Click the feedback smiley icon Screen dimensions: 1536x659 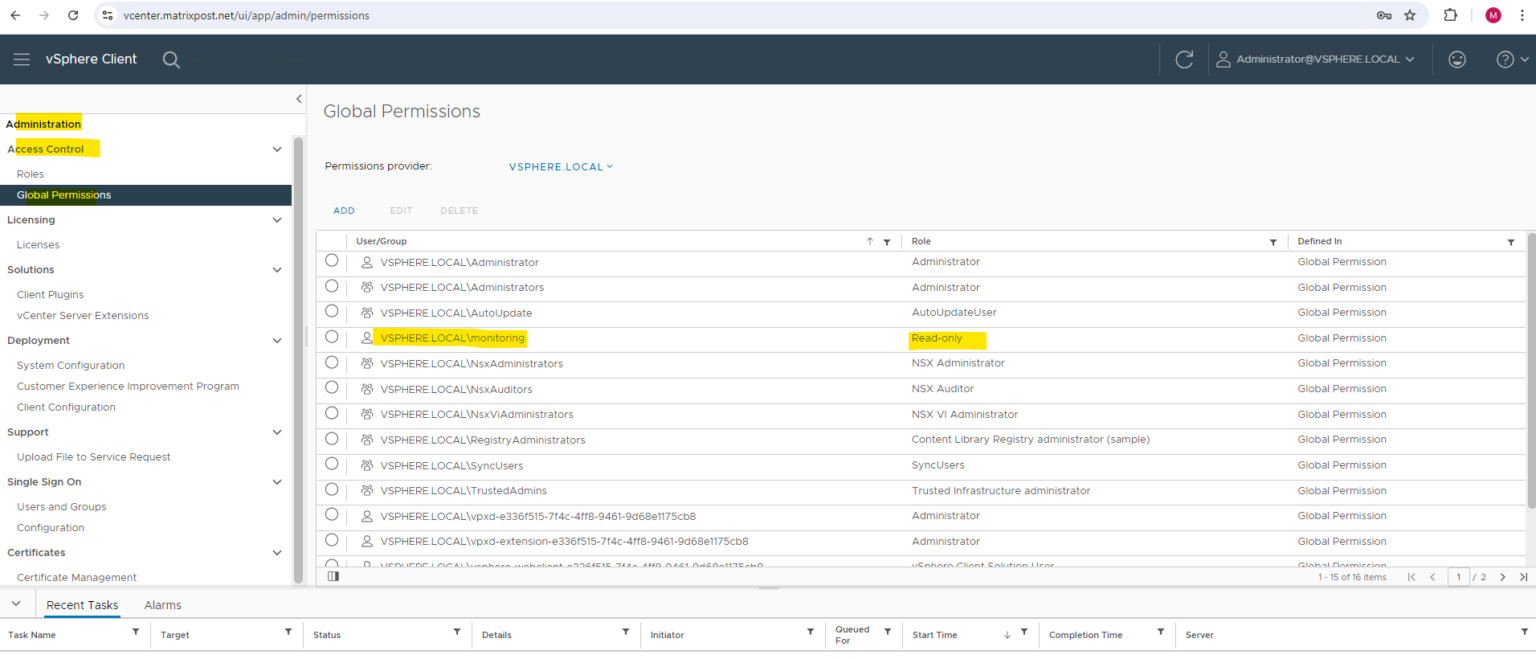(1457, 59)
